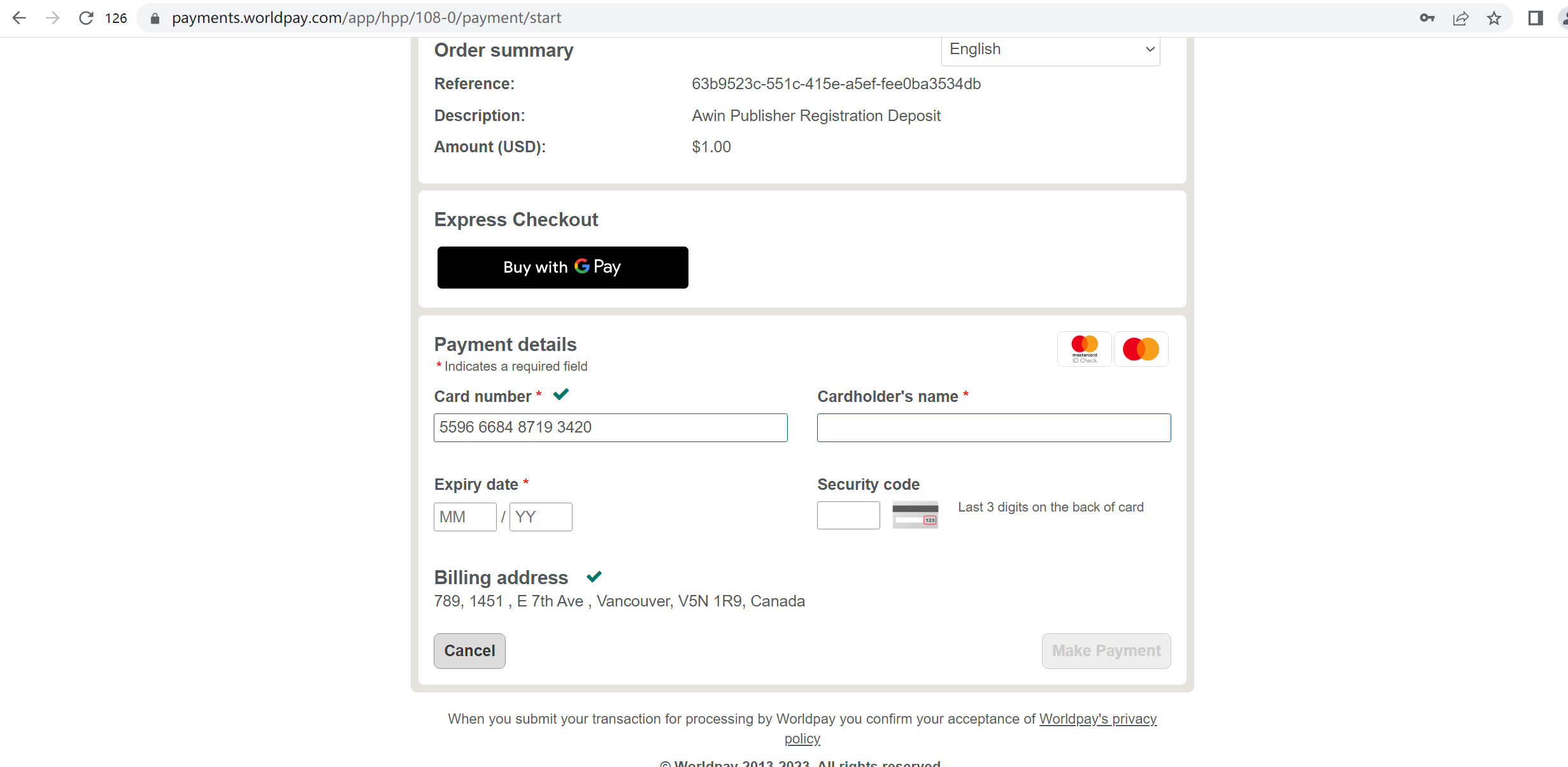The width and height of the screenshot is (1568, 767).
Task: Open Worldpay's privacy policy link
Action: point(1097,719)
